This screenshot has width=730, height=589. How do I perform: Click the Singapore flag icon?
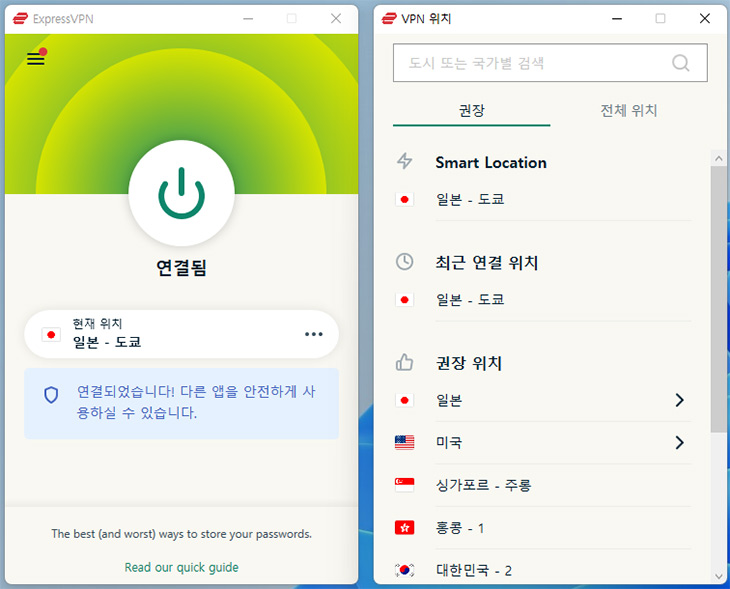pos(404,485)
